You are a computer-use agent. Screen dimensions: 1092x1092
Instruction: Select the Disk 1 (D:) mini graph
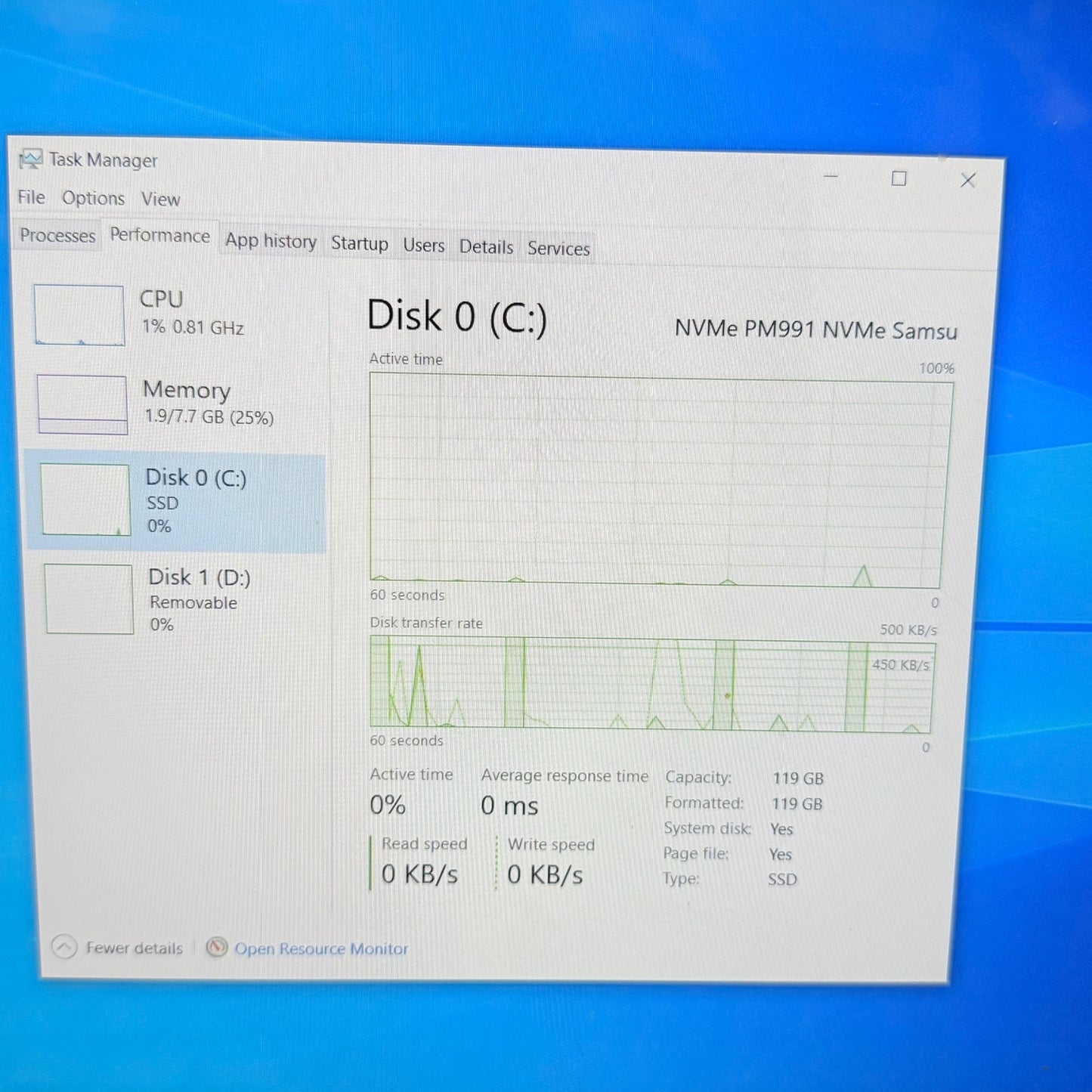click(88, 599)
